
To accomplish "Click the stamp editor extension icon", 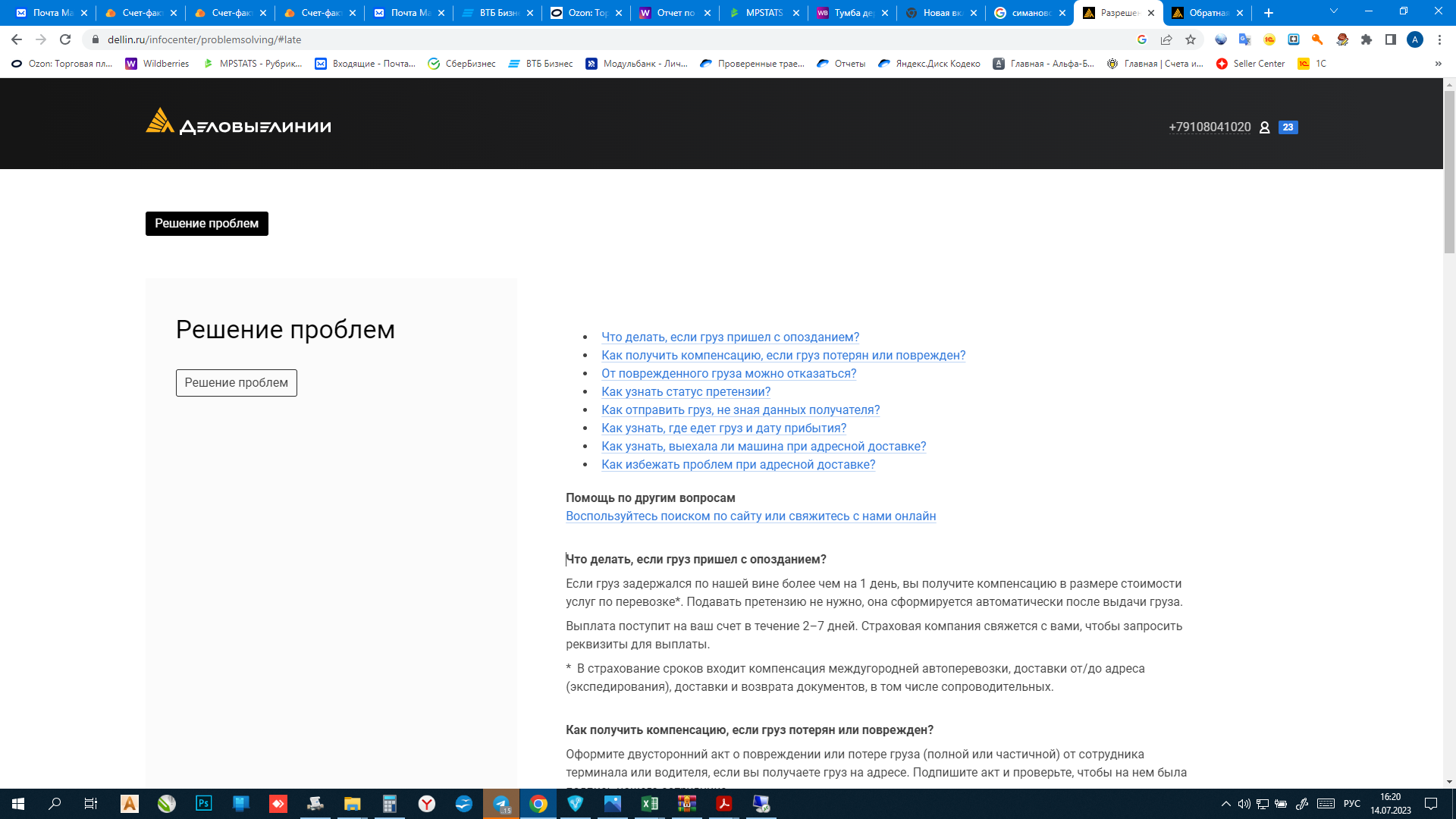I will [1342, 39].
